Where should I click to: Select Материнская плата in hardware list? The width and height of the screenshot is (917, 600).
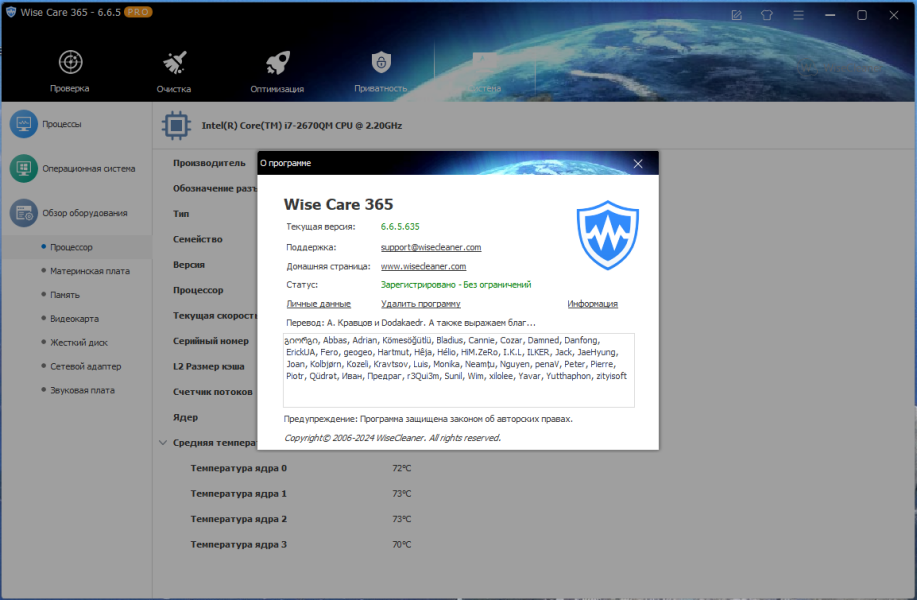(x=90, y=271)
